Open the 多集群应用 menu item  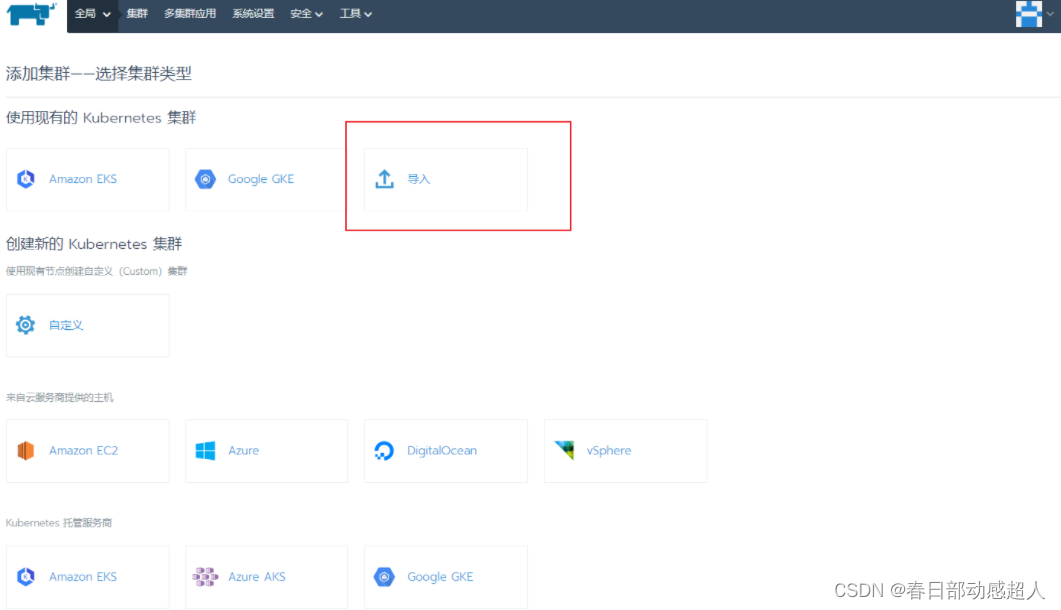(190, 14)
